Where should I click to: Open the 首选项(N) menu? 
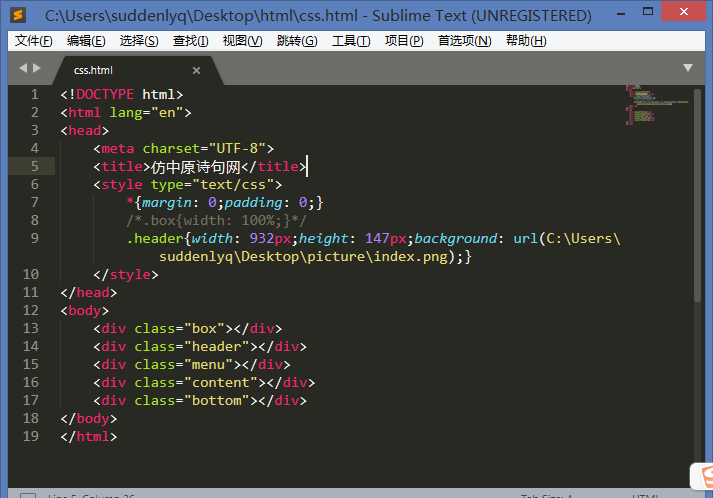pos(464,41)
